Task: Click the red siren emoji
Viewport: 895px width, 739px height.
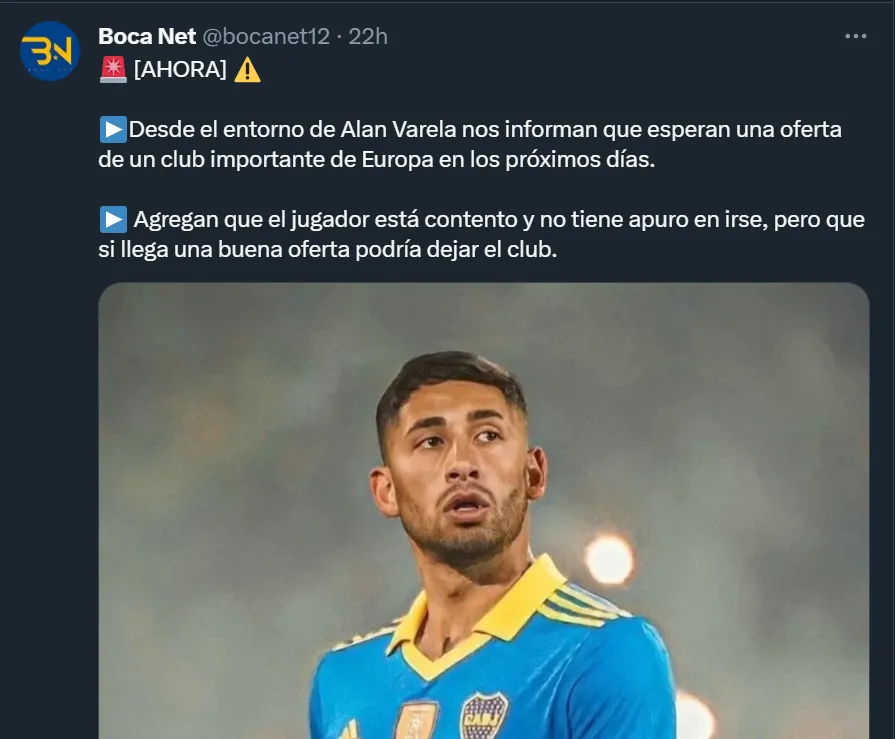Action: tap(113, 70)
